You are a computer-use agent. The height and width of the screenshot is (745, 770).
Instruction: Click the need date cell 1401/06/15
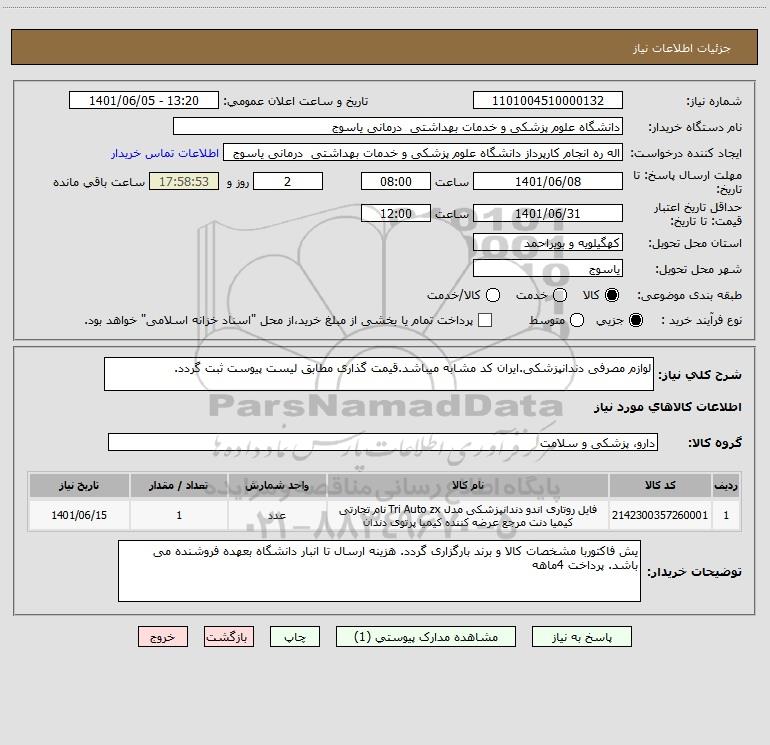point(79,515)
